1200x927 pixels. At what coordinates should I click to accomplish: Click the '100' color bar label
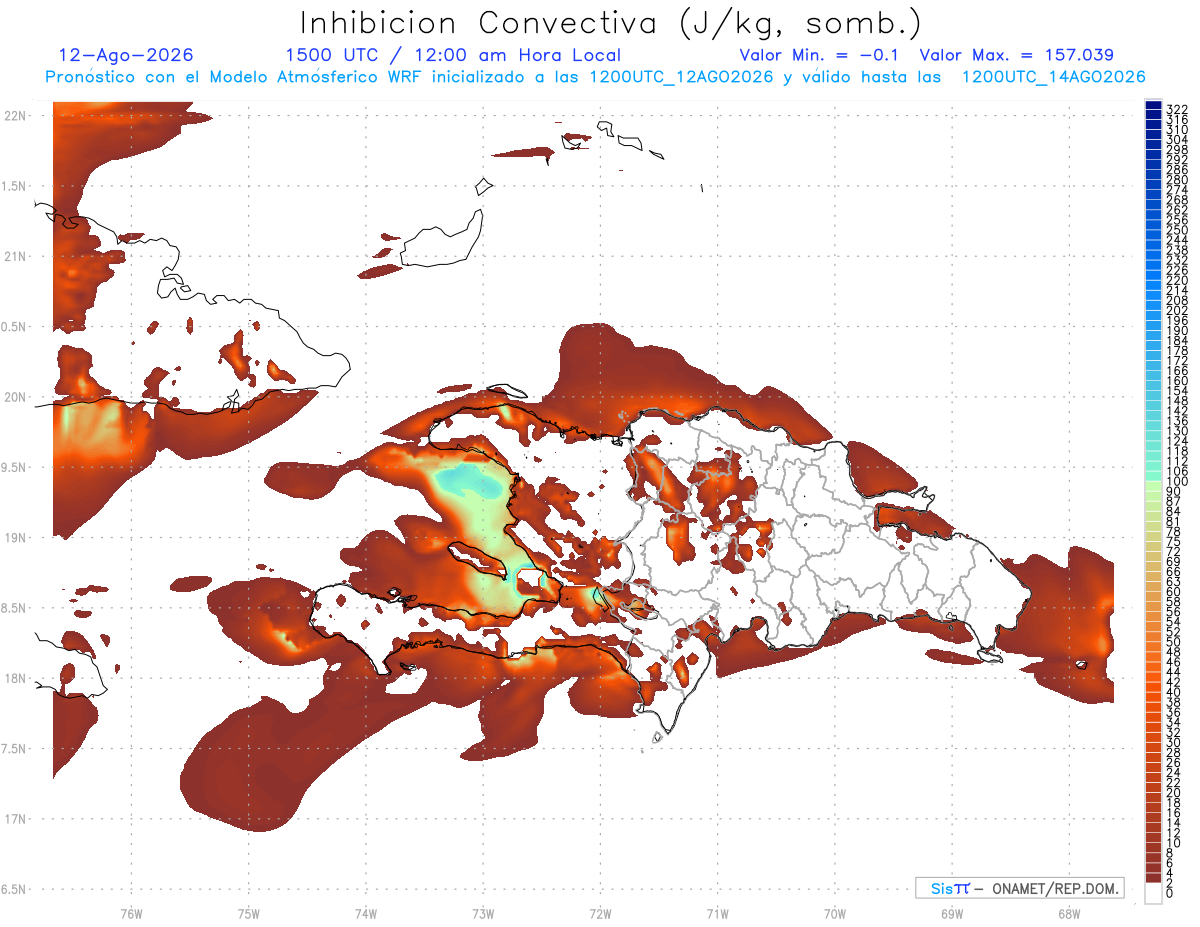click(x=1176, y=482)
